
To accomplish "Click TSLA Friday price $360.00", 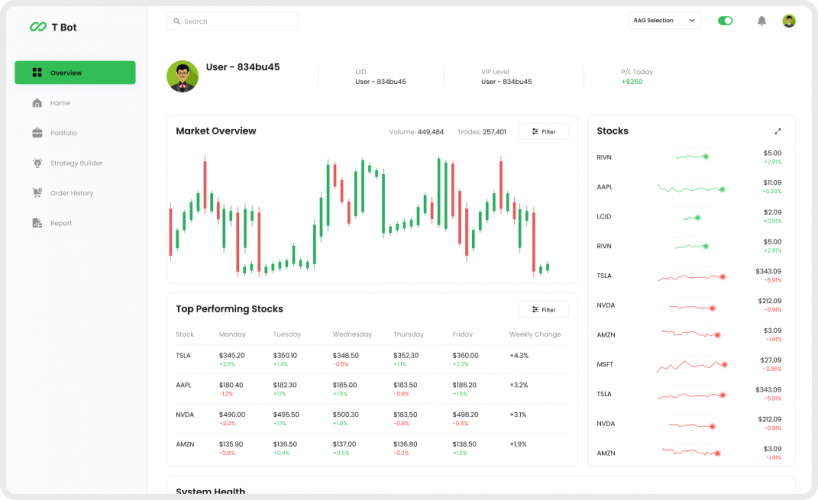I will coord(465,355).
